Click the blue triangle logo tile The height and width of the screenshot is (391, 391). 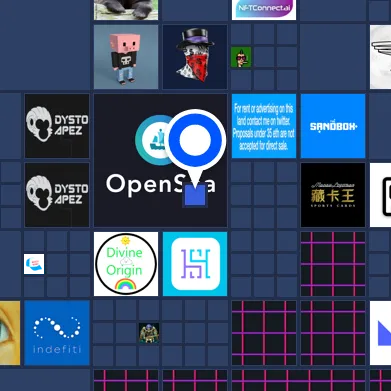click(380, 333)
